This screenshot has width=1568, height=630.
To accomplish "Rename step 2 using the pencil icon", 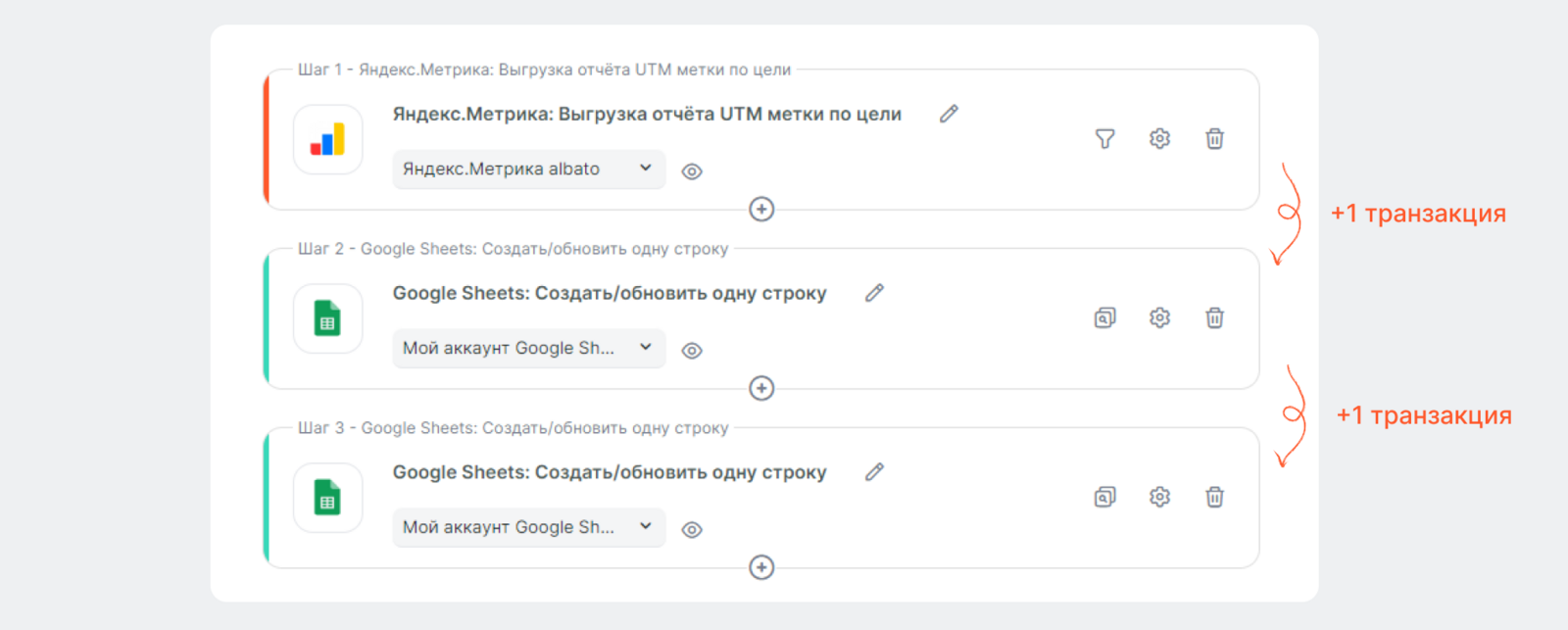I will click(x=874, y=293).
